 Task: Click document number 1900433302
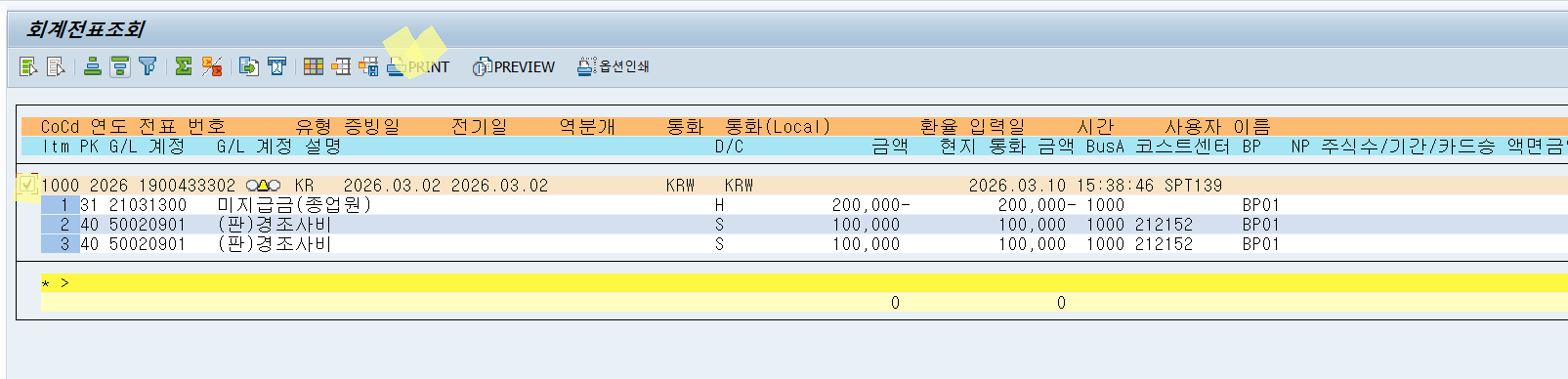click(x=187, y=186)
